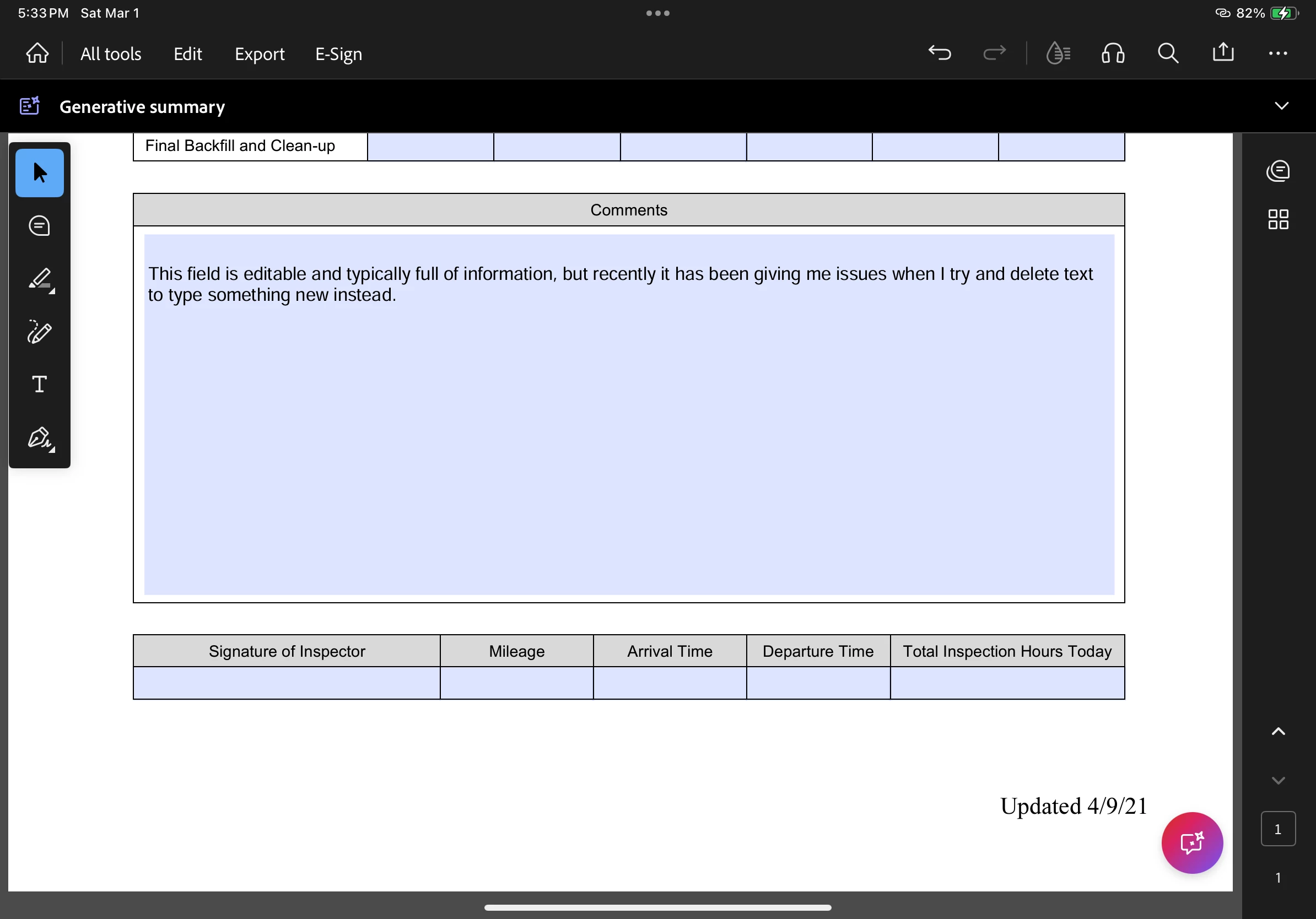Start read aloud headphones icon
Image resolution: width=1316 pixels, height=919 pixels.
pyautogui.click(x=1113, y=53)
